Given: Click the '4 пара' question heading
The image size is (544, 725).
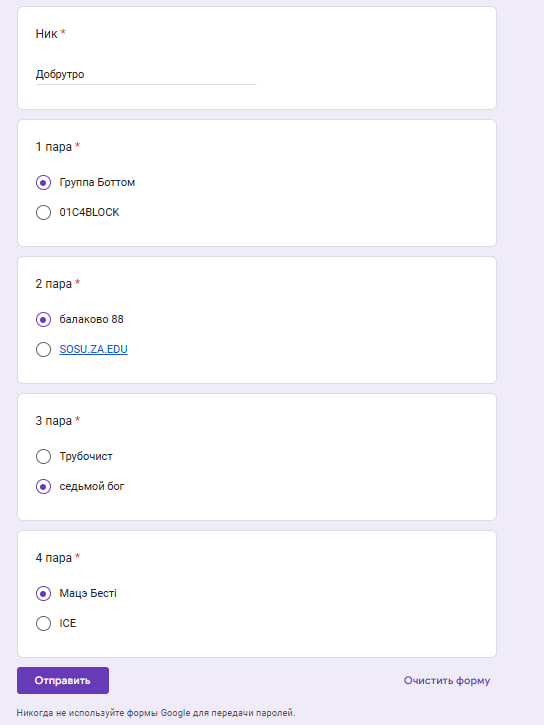Looking at the screenshot, I should pos(54,558).
